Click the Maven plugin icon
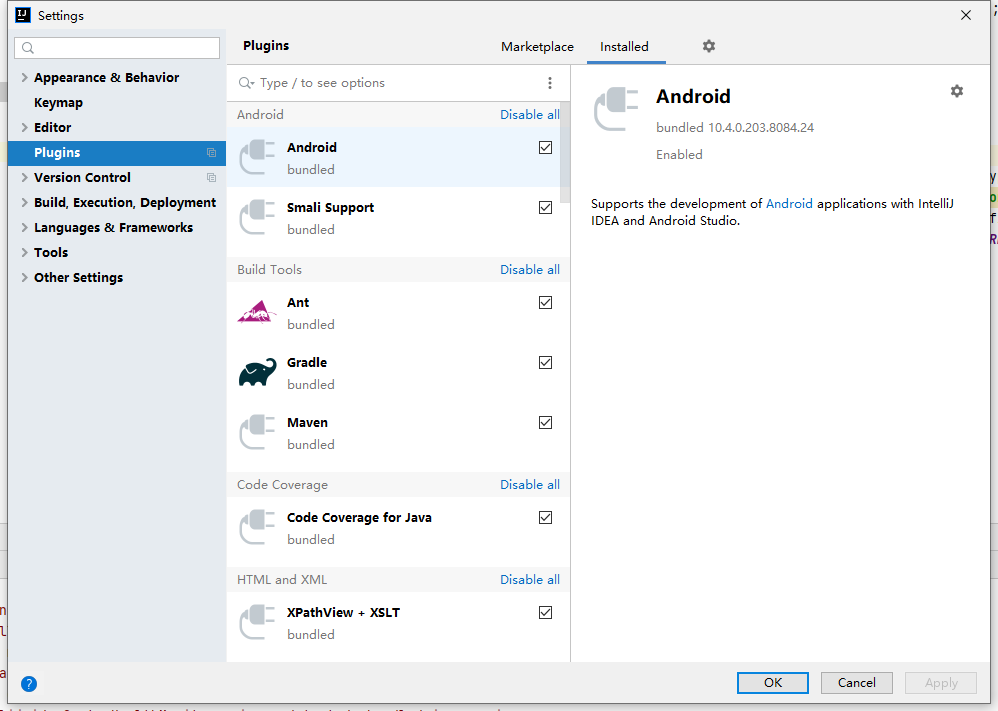The width and height of the screenshot is (998, 711). tap(257, 432)
